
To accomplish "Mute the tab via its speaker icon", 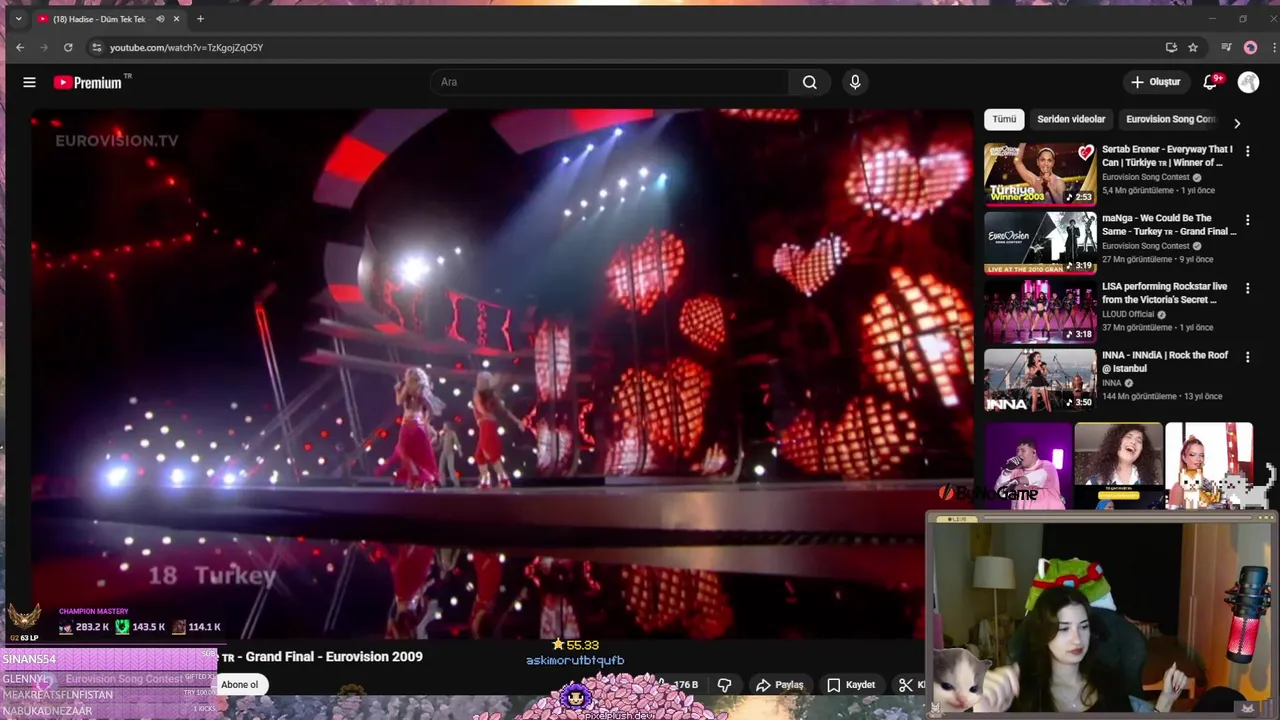I will (x=161, y=19).
